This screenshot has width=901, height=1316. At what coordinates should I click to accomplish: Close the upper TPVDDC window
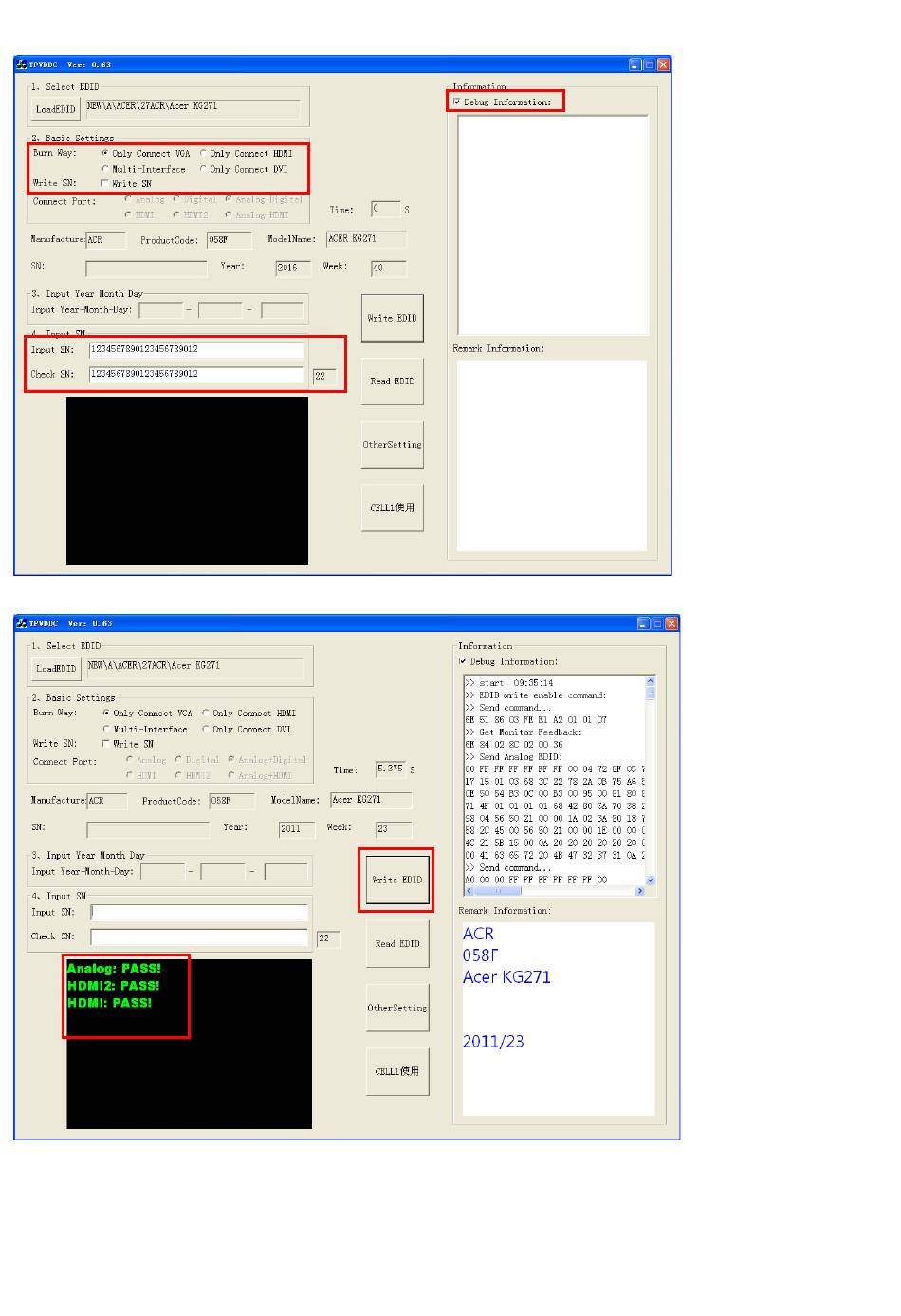663,65
